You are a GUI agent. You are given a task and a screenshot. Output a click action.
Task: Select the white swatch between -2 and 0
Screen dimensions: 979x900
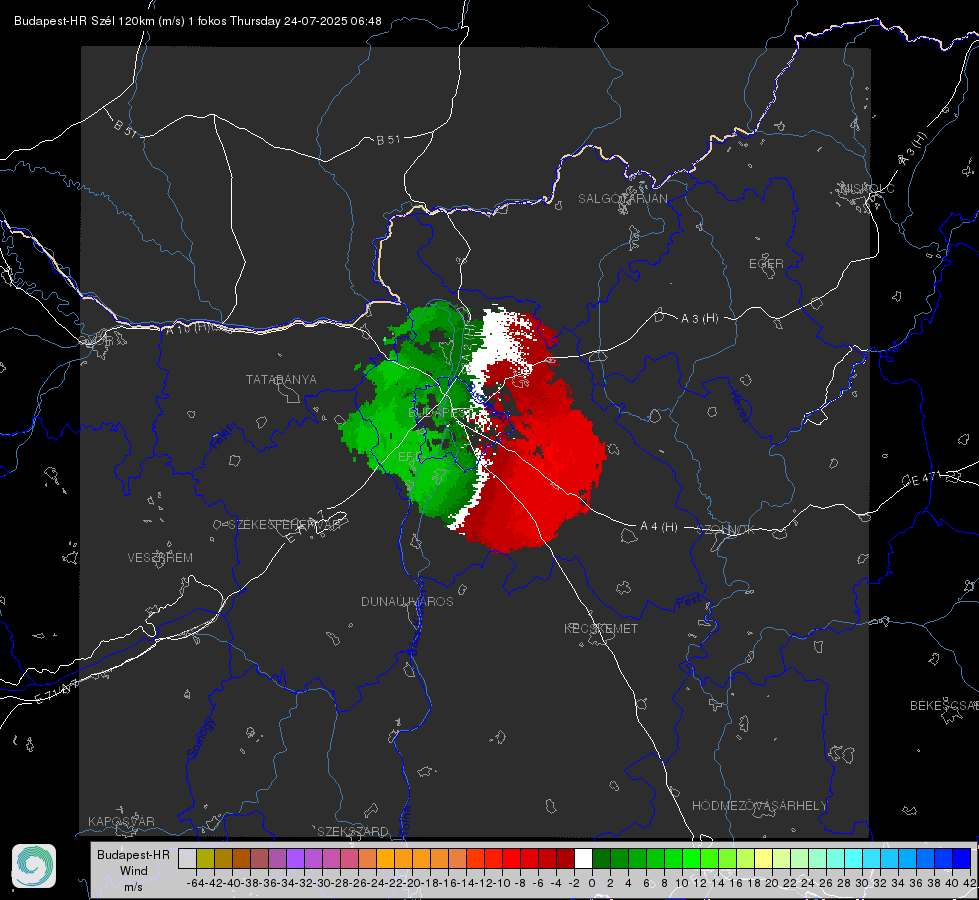583,858
